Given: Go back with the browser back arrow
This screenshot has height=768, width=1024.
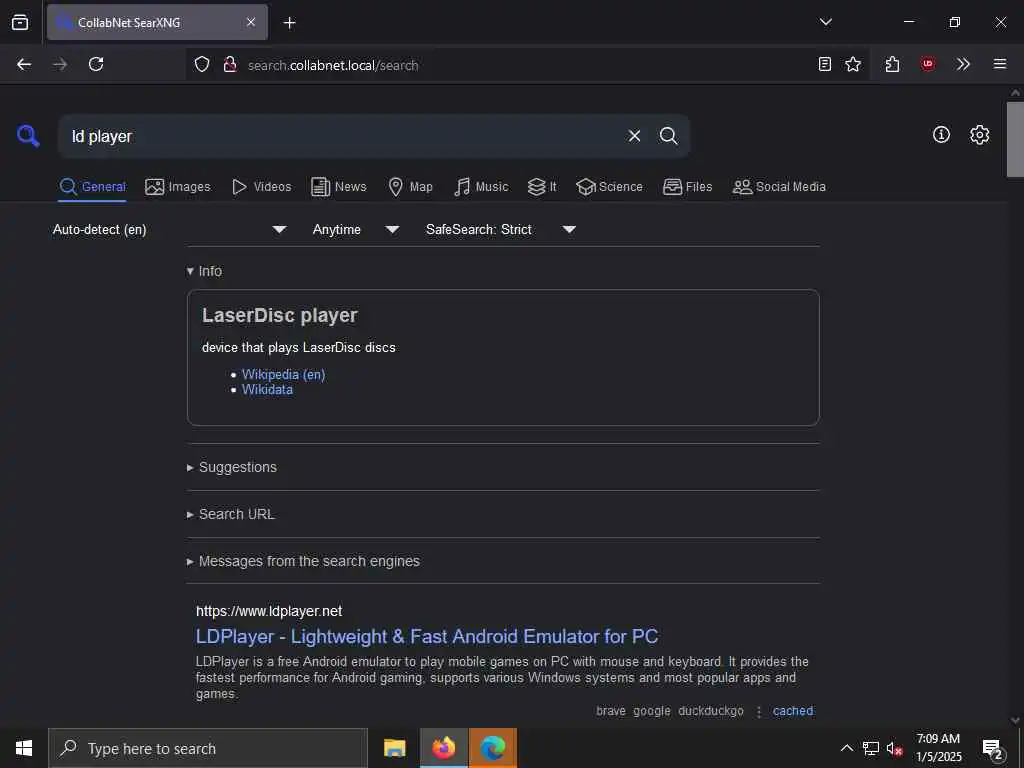Looking at the screenshot, I should pos(24,64).
